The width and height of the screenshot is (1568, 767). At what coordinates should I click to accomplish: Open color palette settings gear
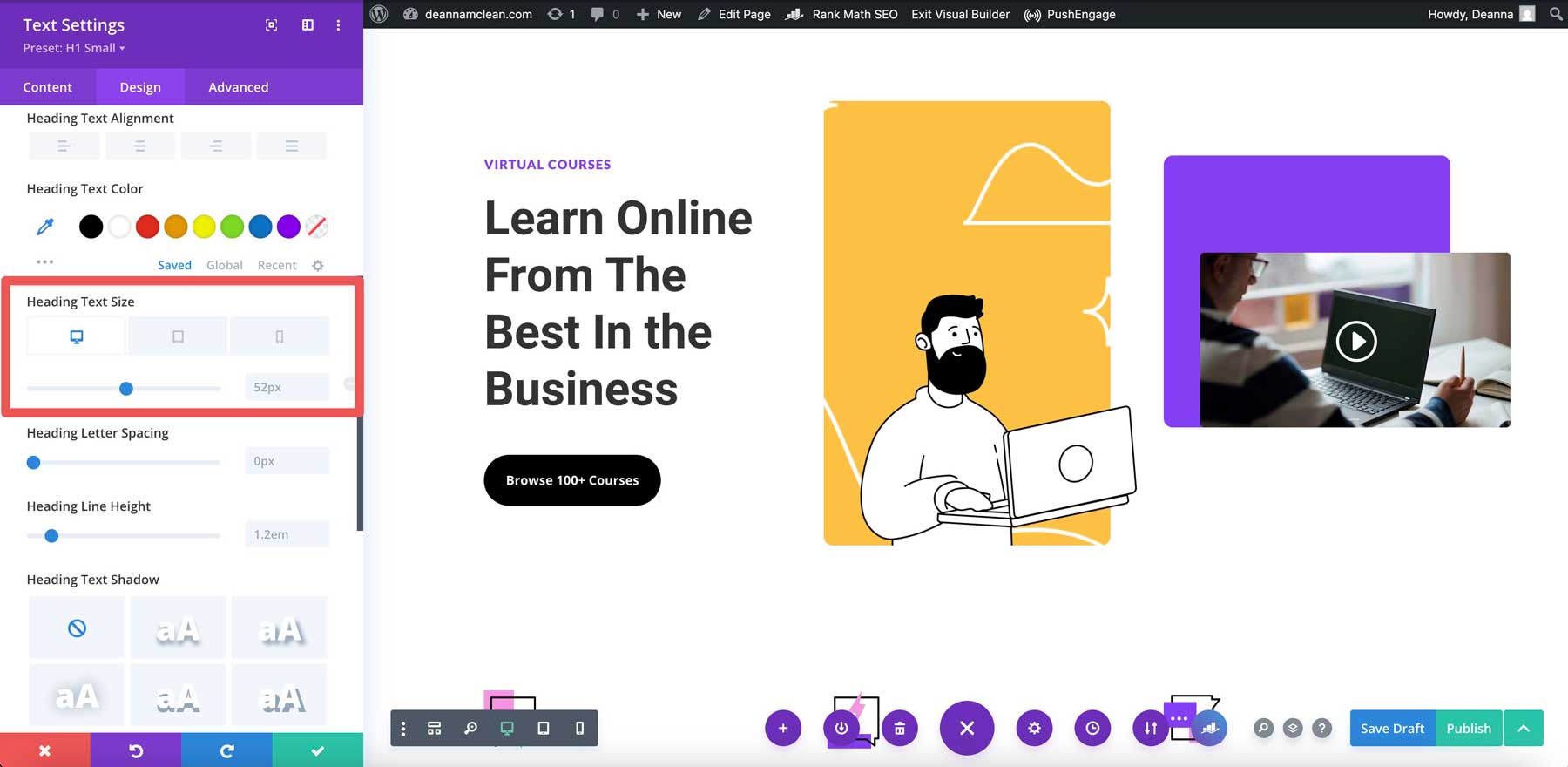point(318,266)
